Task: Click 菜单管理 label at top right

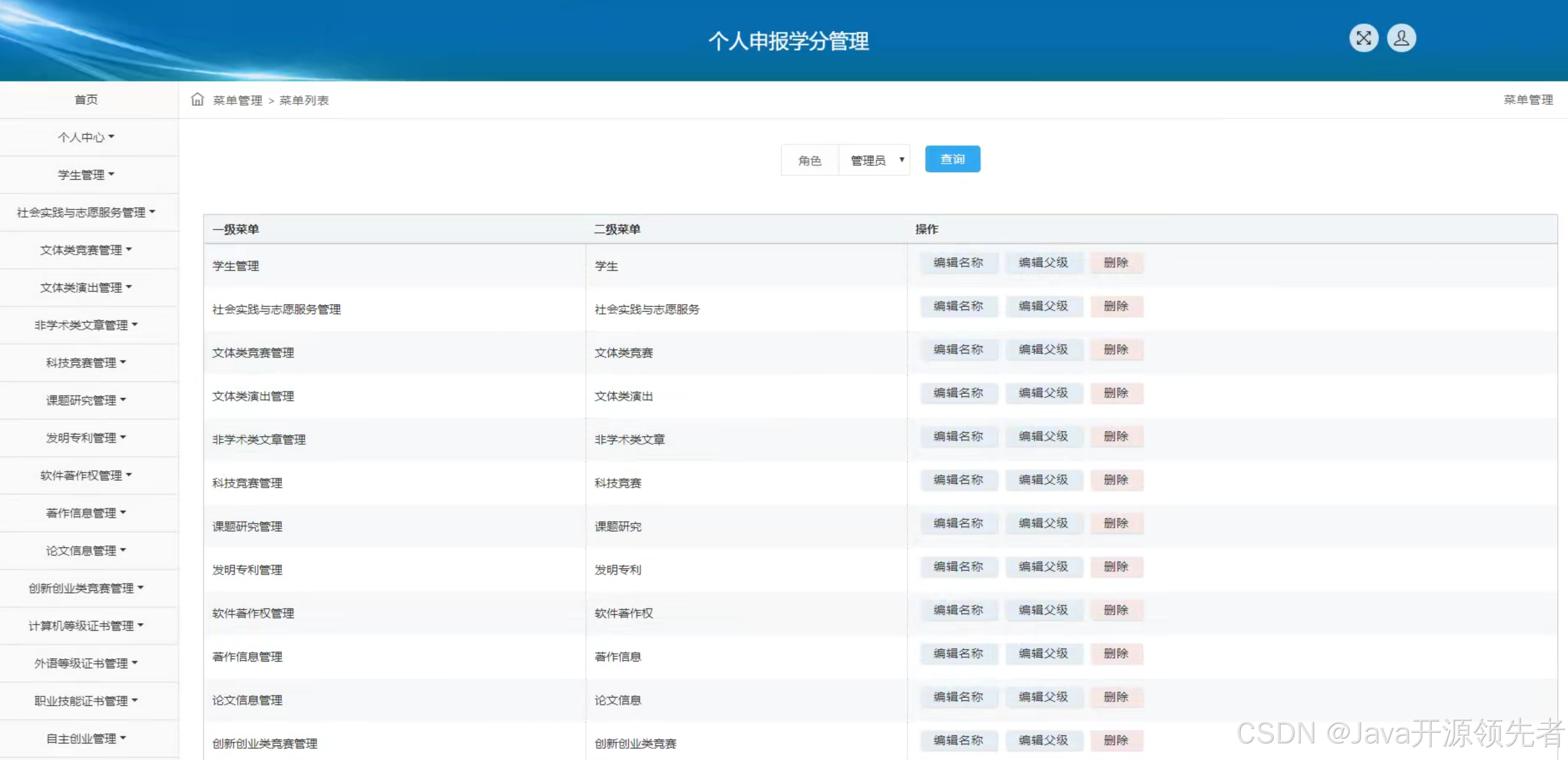Action: click(1528, 99)
